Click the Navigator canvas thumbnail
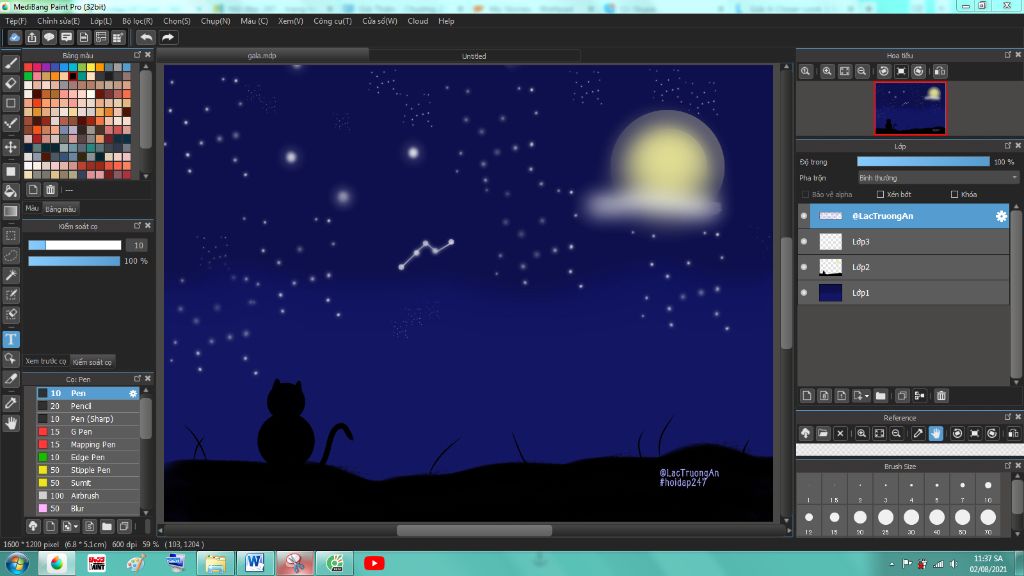The height and width of the screenshot is (576, 1024). (910, 108)
